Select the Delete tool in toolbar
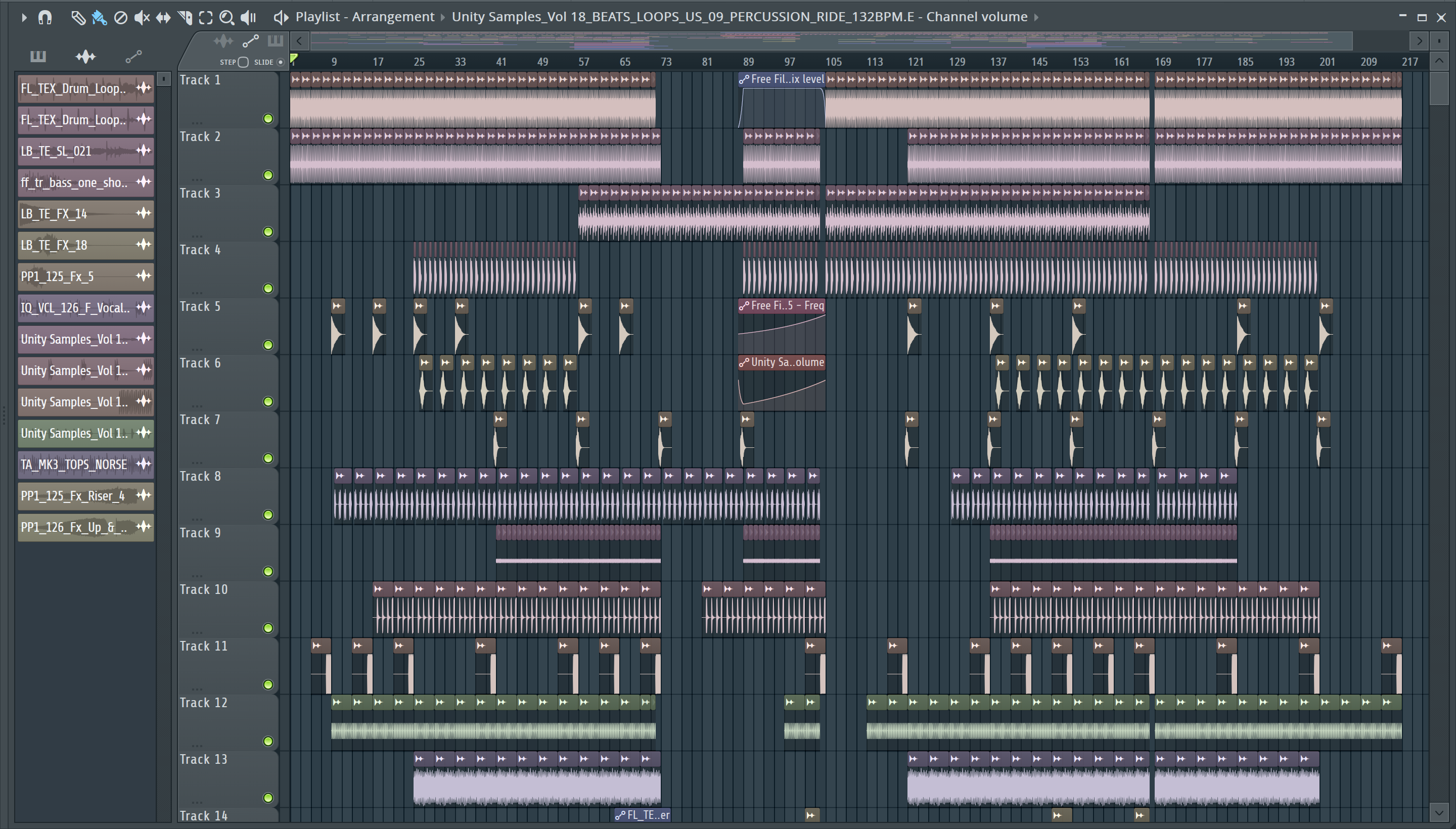This screenshot has width=1456, height=829. [121, 18]
